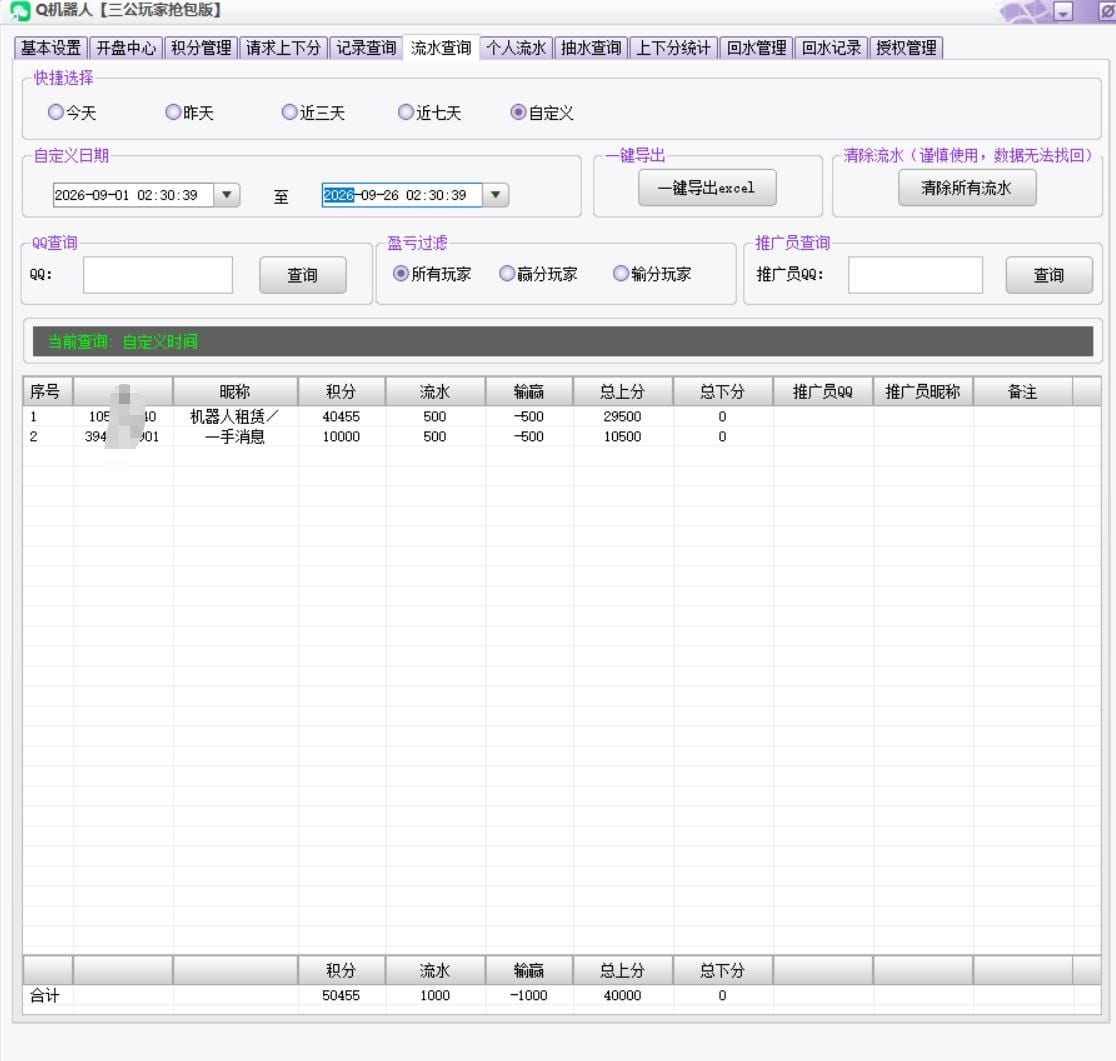Open the 积分管理 tab
Screen dimensions: 1116x1061
(x=201, y=48)
